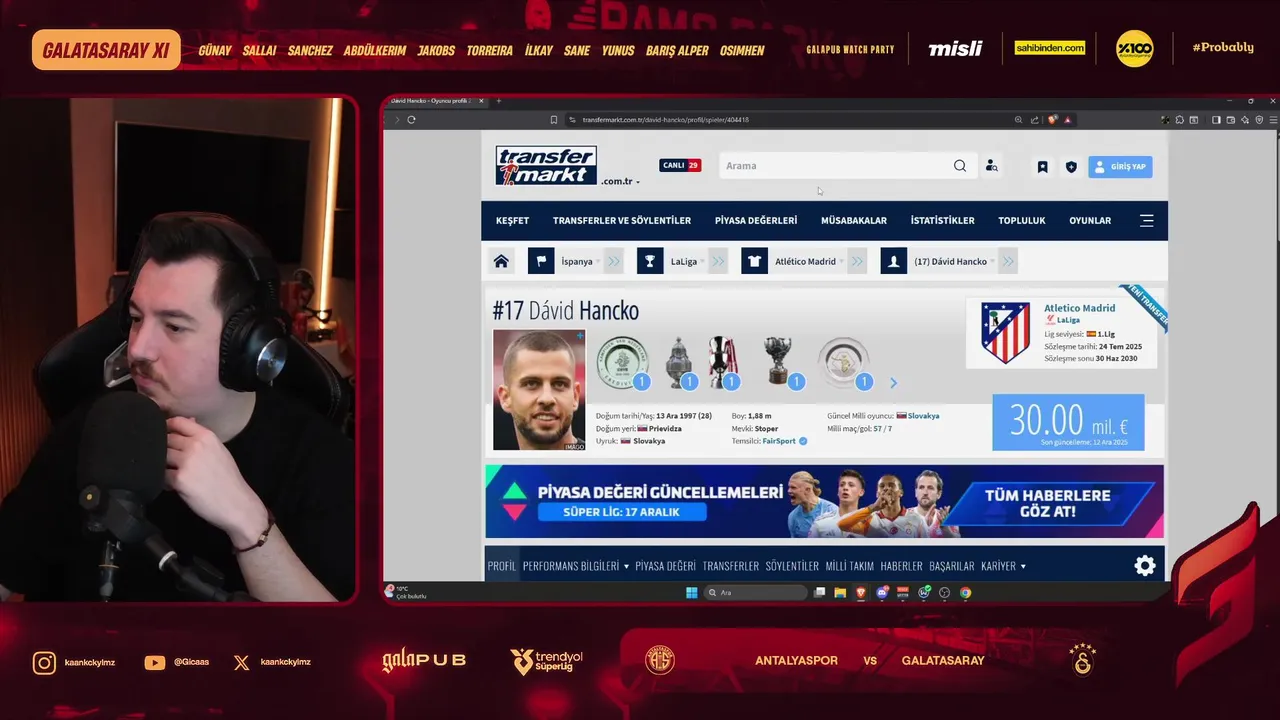Click Dávid Hancko's profile photo
Screen dimensions: 1280x720
(x=539, y=390)
